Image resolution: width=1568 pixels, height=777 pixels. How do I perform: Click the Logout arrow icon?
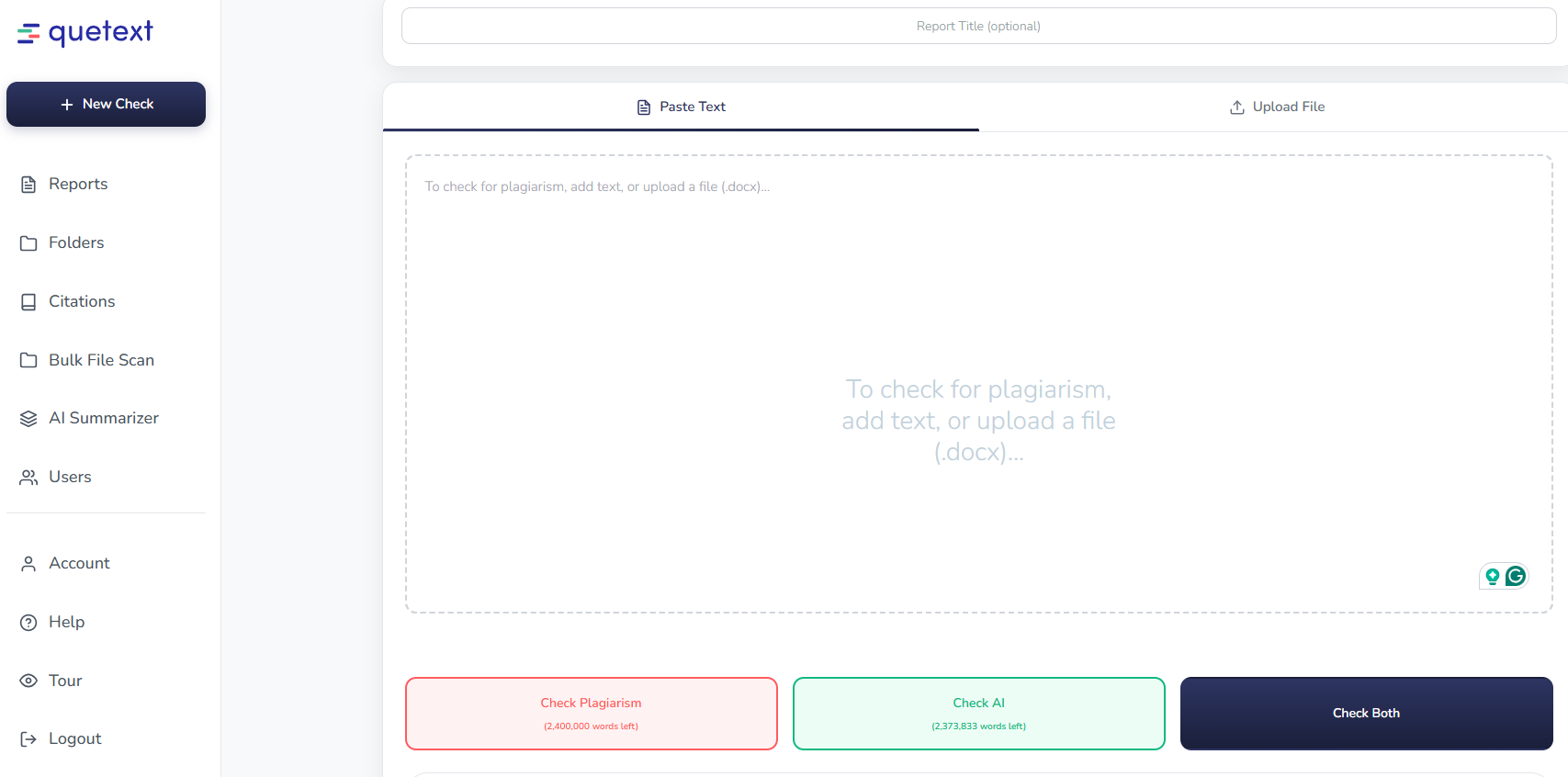coord(28,739)
